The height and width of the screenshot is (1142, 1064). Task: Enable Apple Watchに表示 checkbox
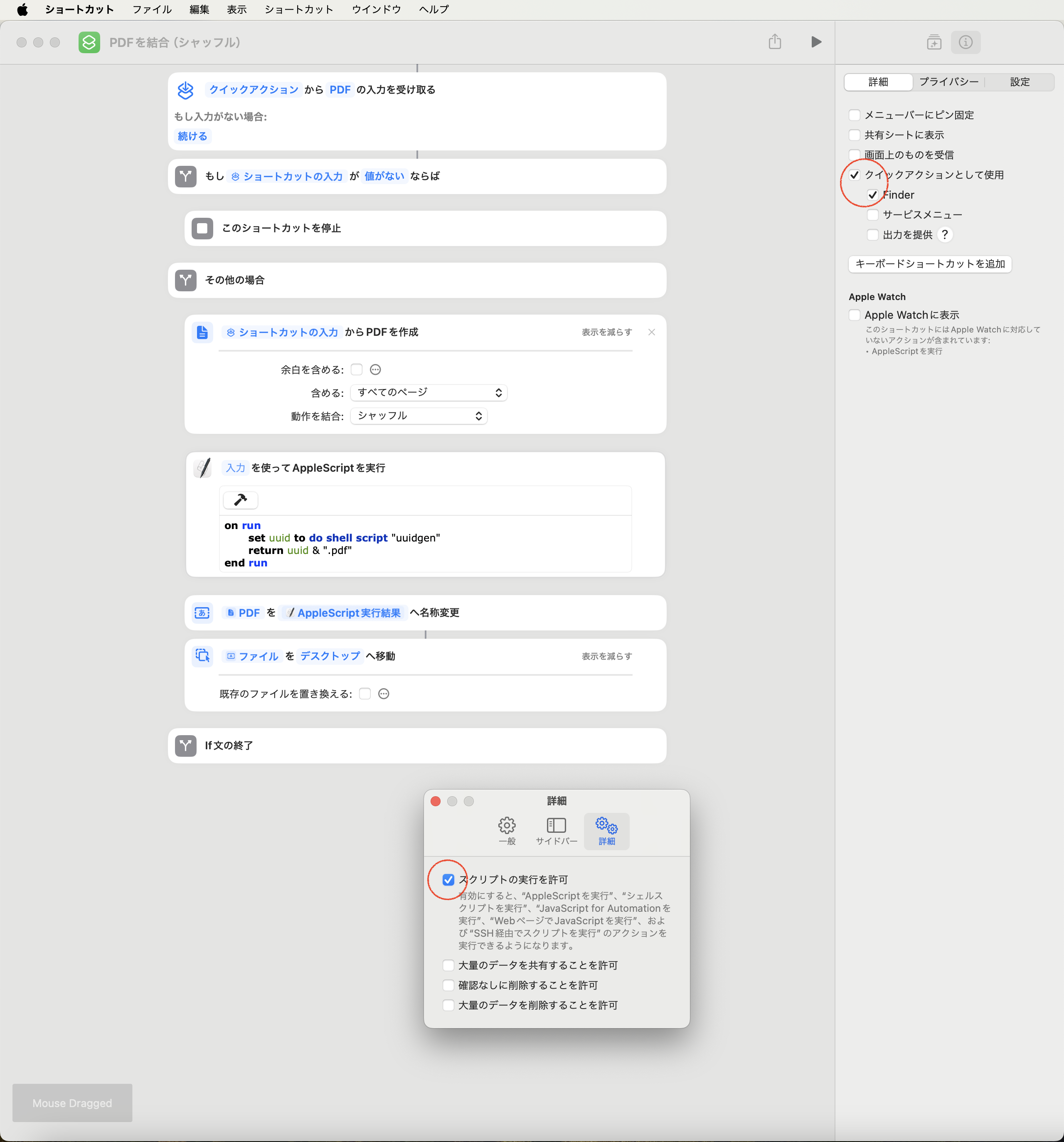854,315
